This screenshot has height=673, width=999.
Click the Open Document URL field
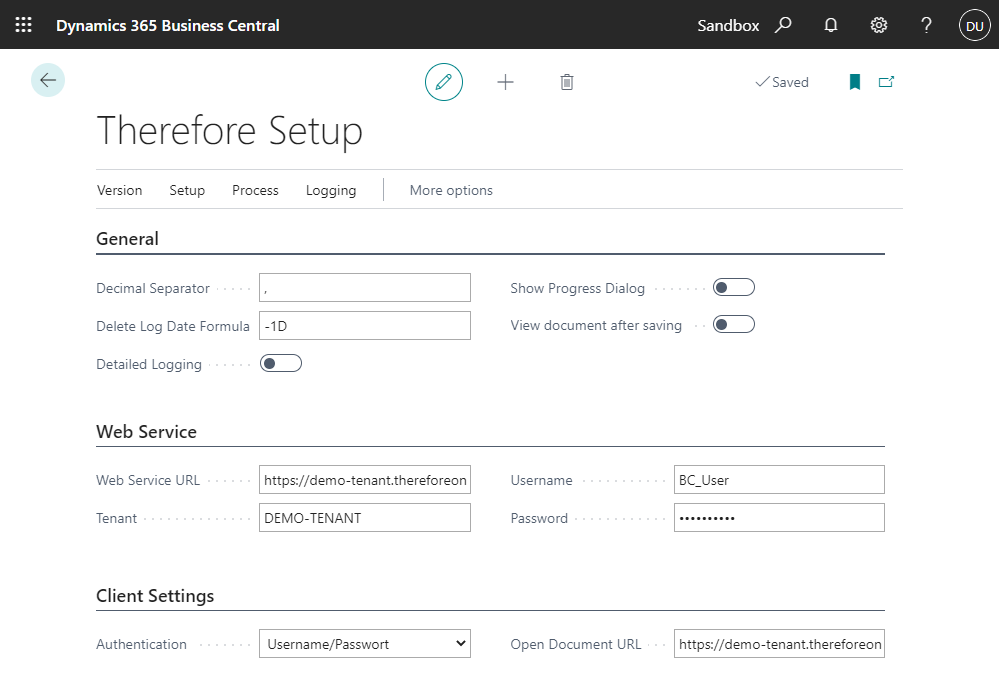point(779,644)
